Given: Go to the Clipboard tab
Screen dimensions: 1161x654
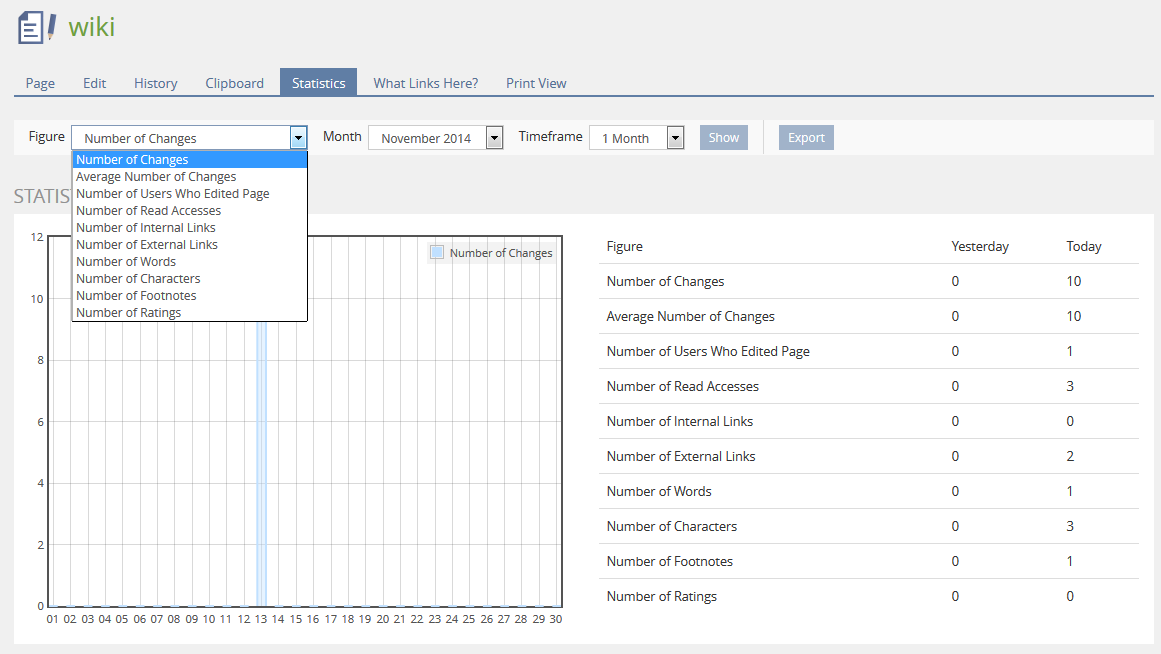Looking at the screenshot, I should 235,83.
